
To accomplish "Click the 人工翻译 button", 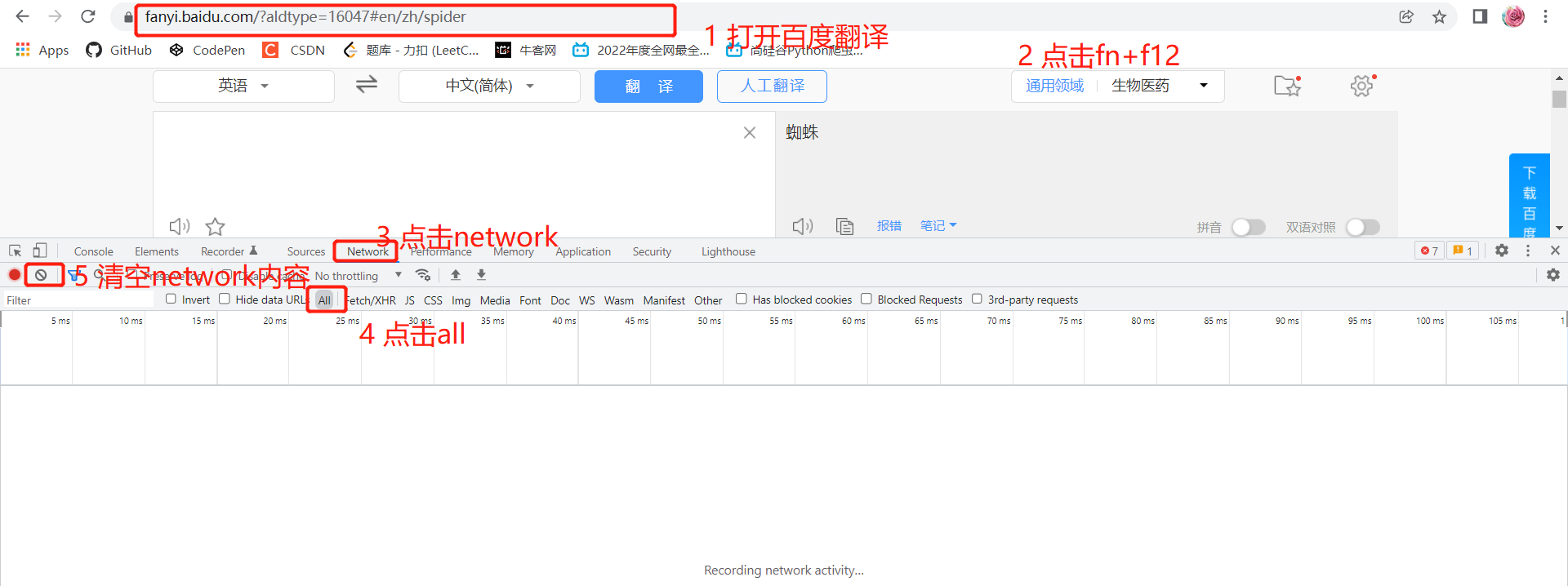I will coord(772,86).
